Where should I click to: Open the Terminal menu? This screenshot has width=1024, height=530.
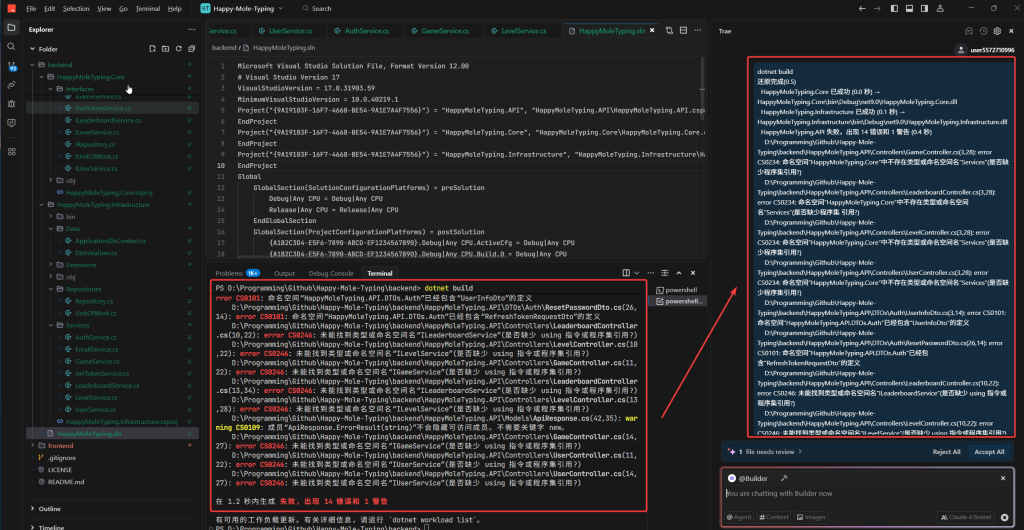coord(148,8)
